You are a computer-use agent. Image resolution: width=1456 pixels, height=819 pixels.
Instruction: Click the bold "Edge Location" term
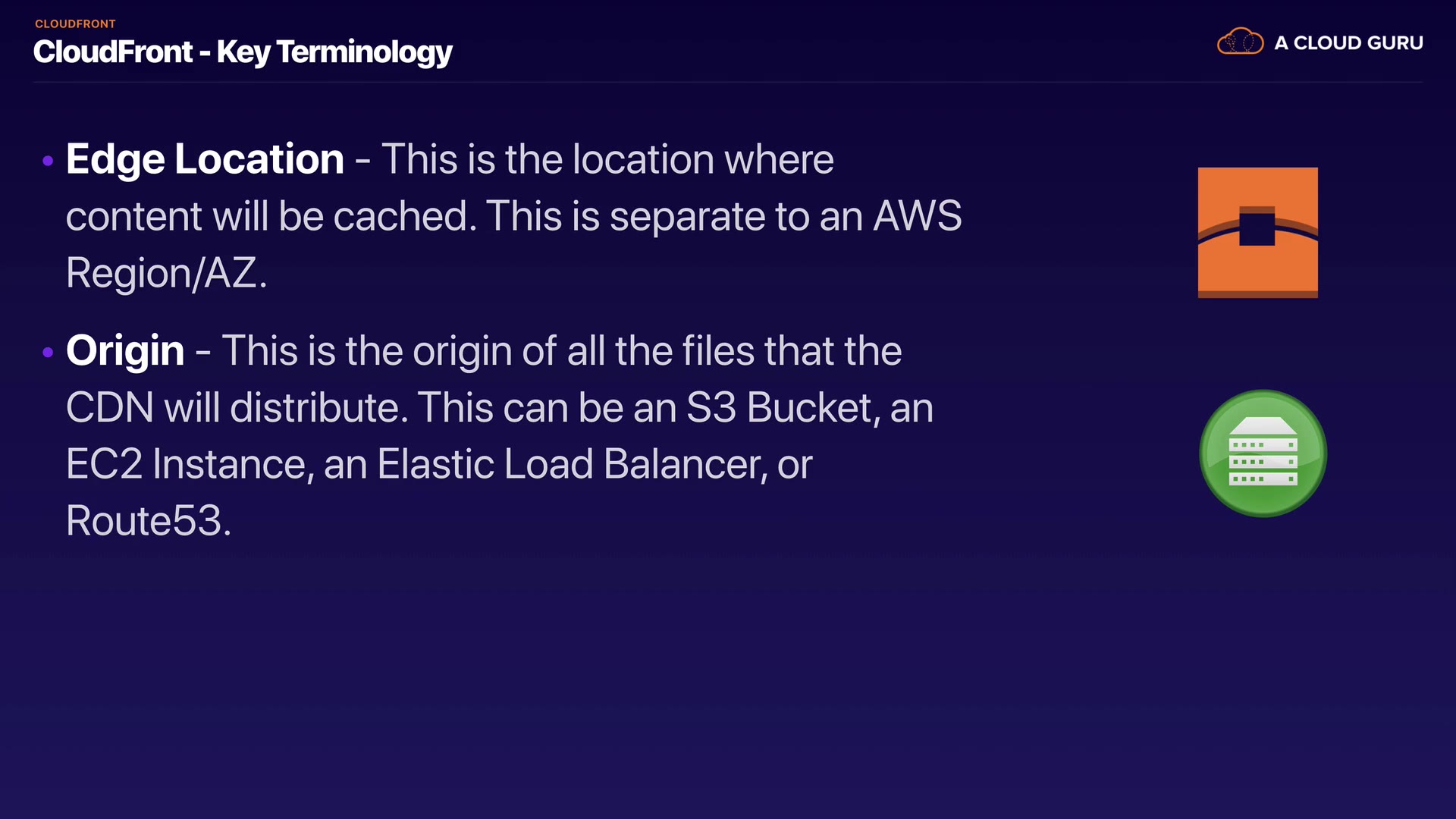(x=205, y=159)
